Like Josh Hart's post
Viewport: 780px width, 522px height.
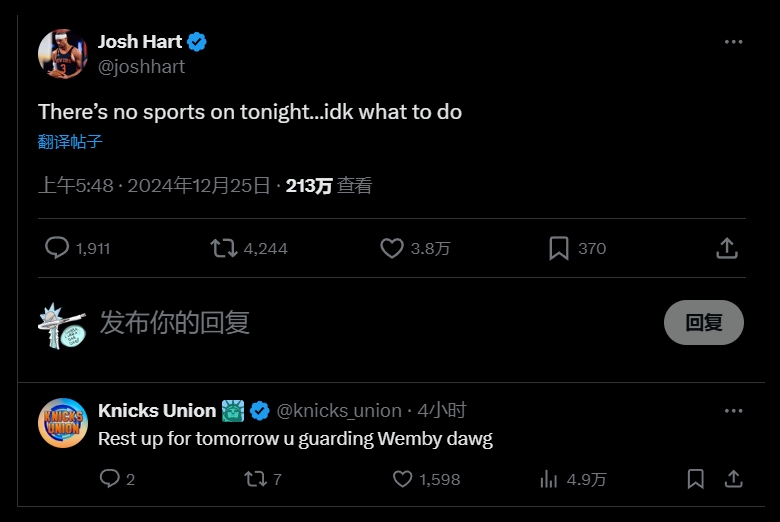tap(392, 248)
